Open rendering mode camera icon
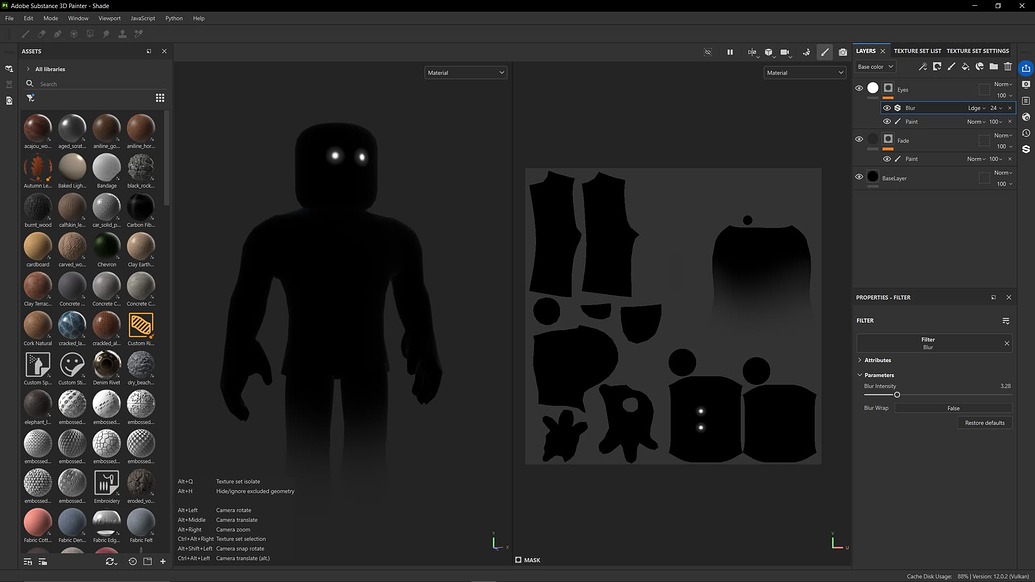Viewport: 1035px width, 582px height. coord(843,52)
